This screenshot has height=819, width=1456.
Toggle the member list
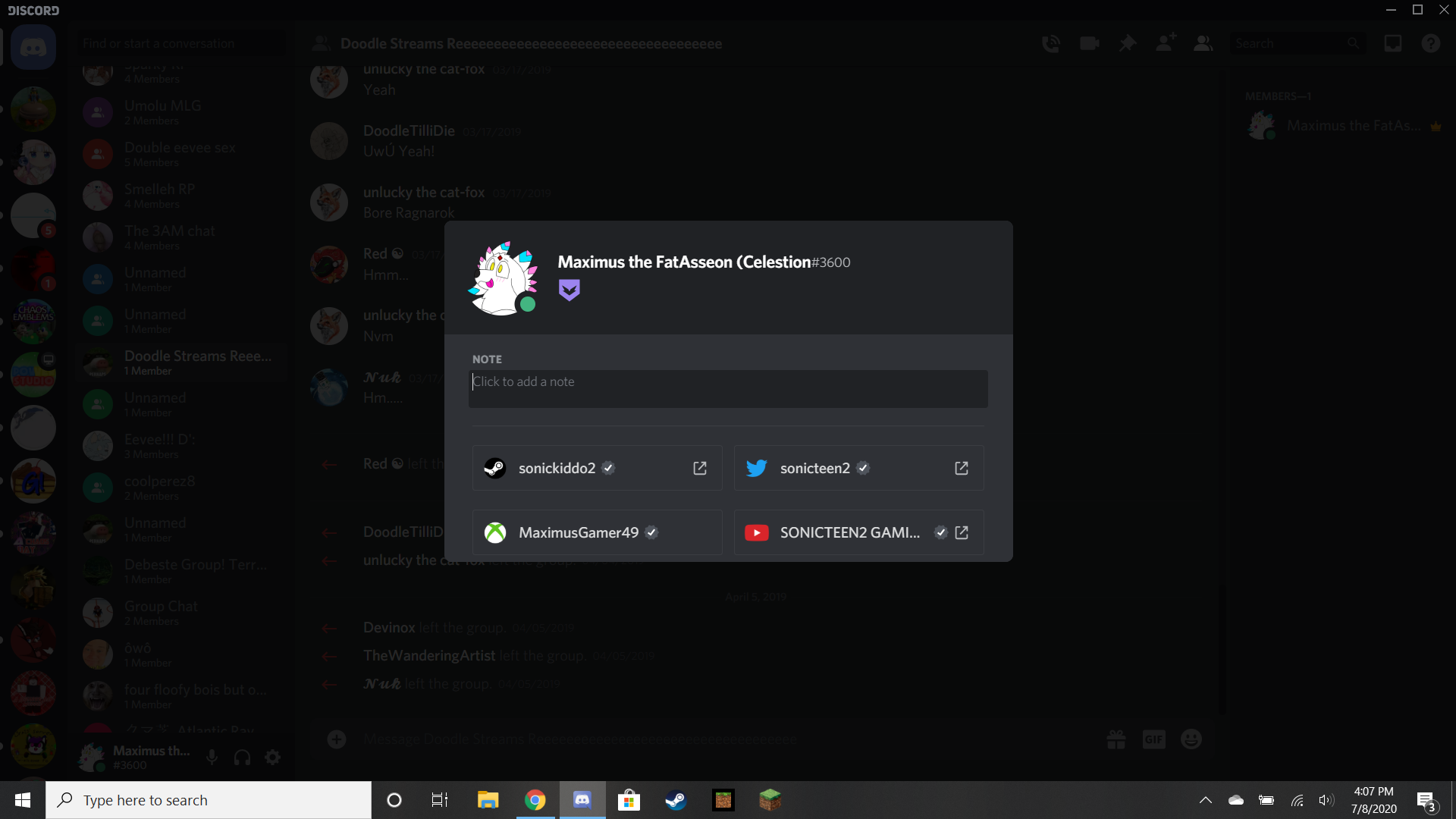pos(1203,44)
